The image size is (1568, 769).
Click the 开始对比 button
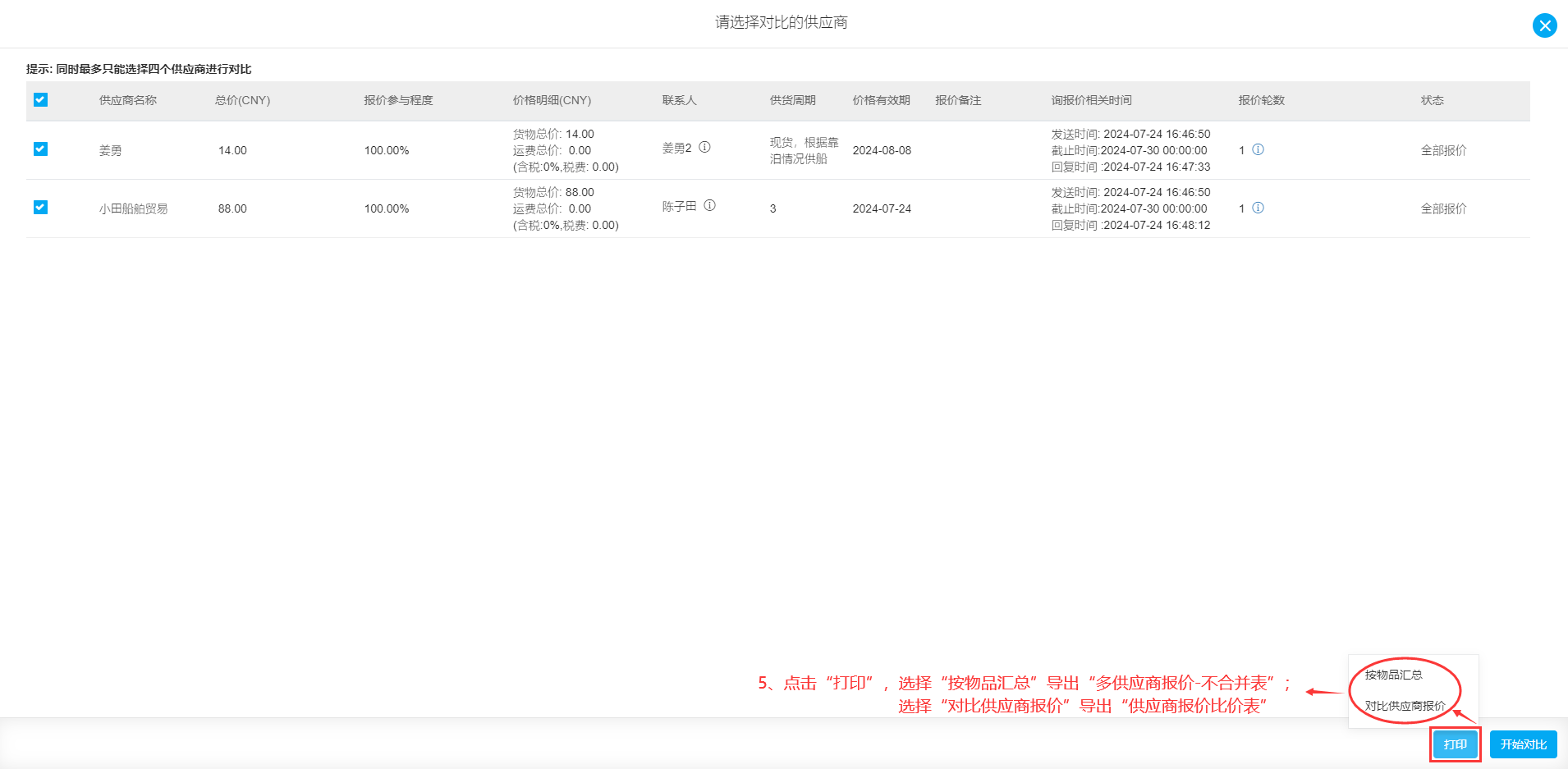click(x=1523, y=744)
